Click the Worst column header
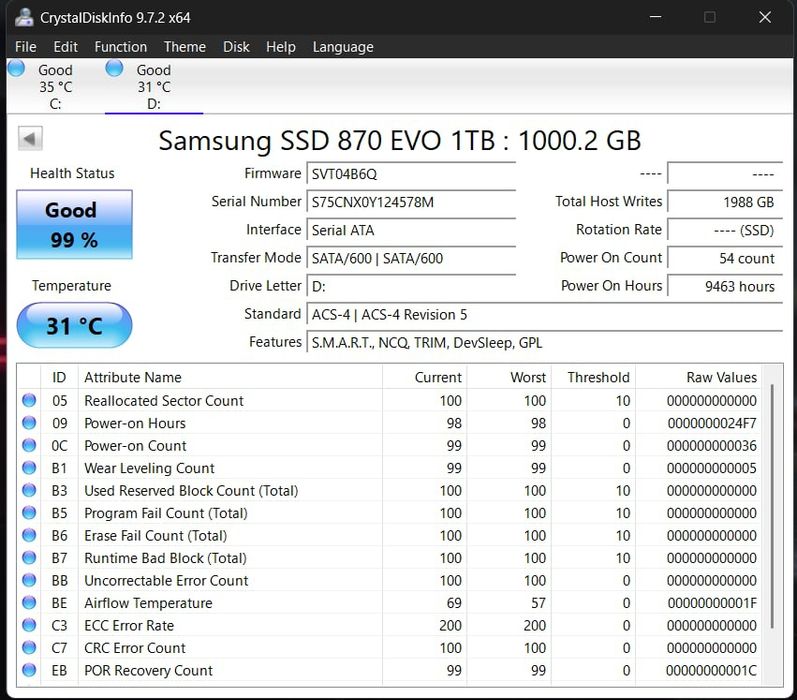 pos(509,377)
